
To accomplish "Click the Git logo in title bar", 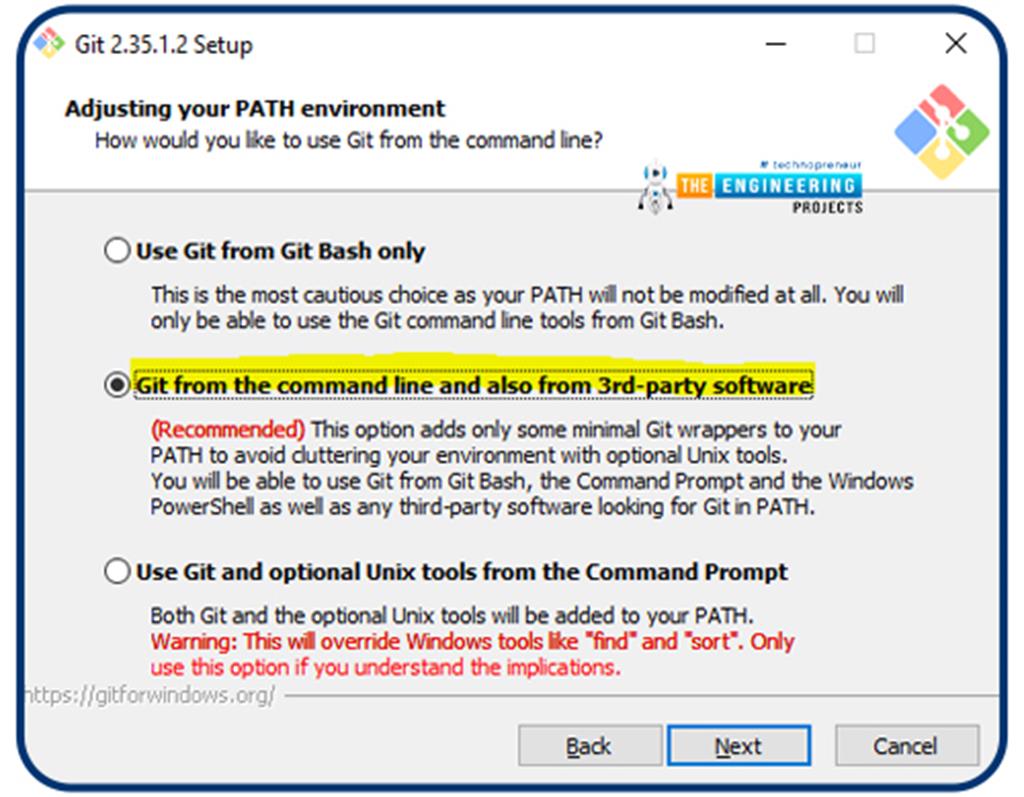I will click(49, 44).
